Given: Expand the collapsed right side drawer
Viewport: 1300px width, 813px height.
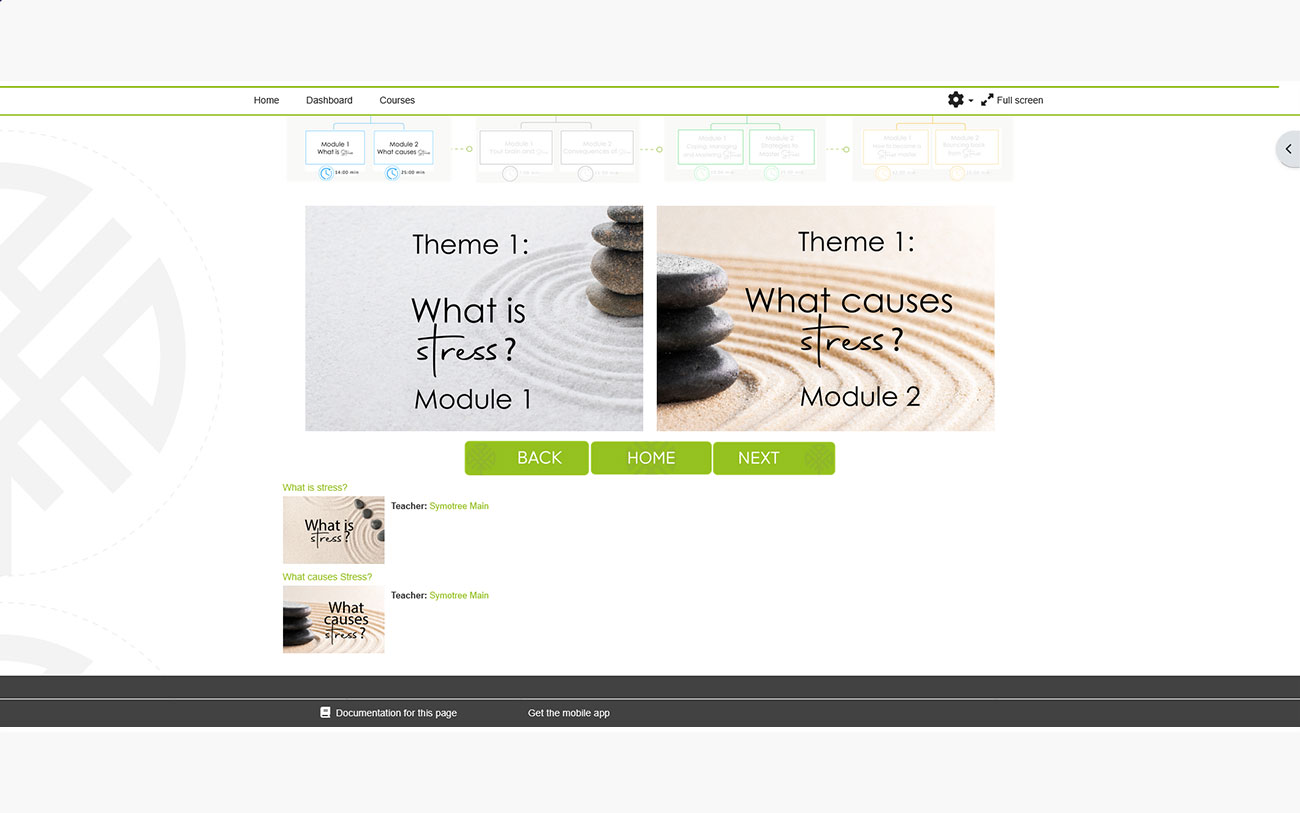Looking at the screenshot, I should [1288, 149].
